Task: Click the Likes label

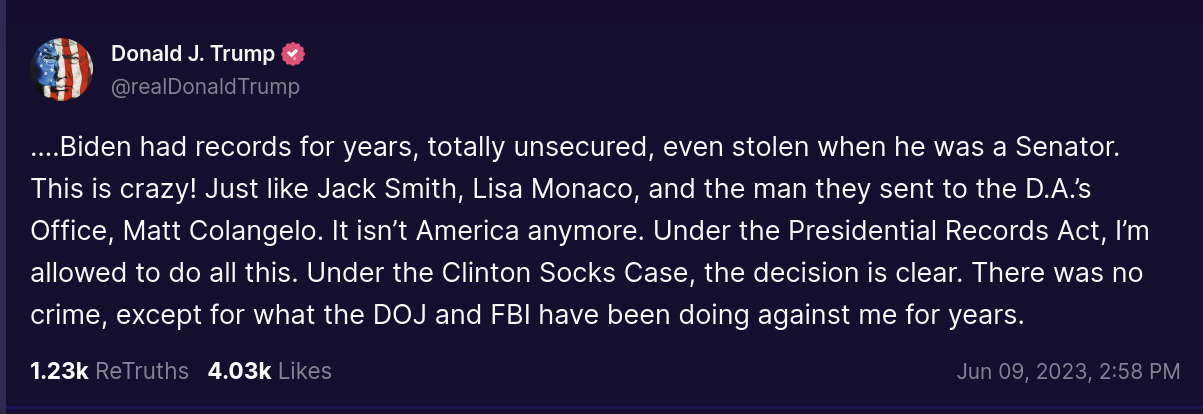Action: pos(304,371)
